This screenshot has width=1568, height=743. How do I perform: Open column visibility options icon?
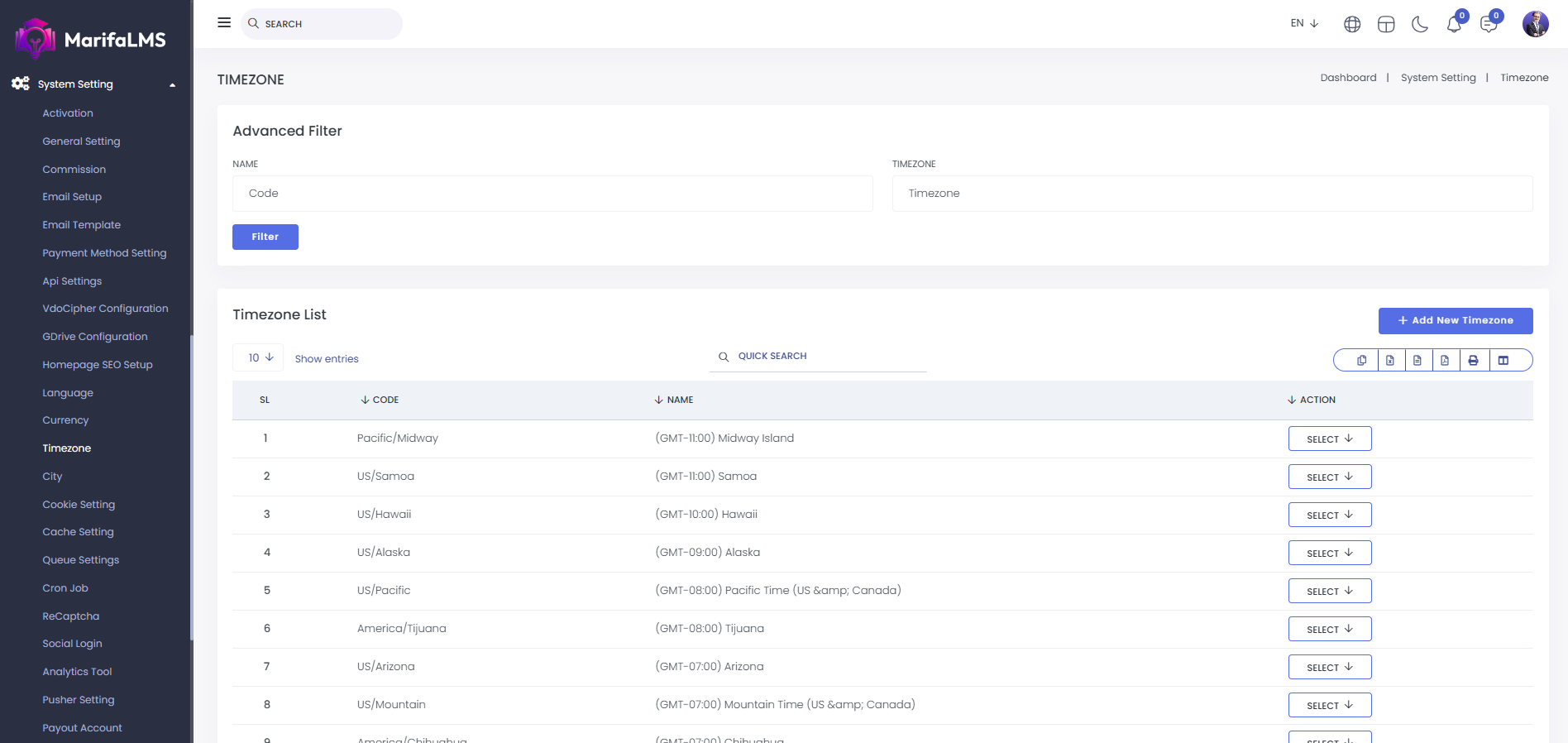coord(1503,360)
